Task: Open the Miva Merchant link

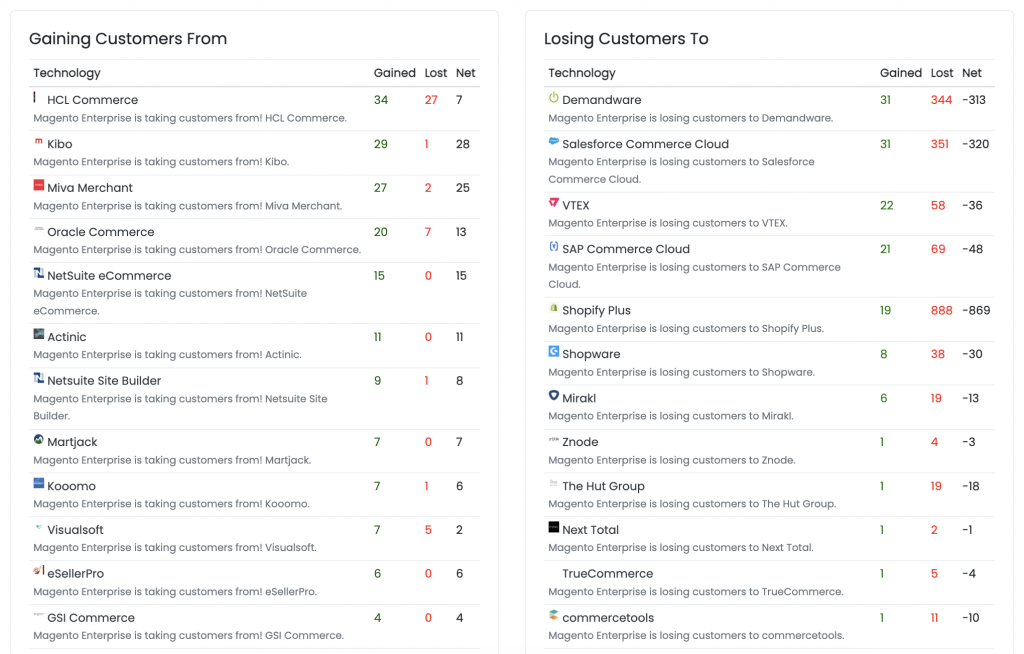Action: tap(89, 188)
